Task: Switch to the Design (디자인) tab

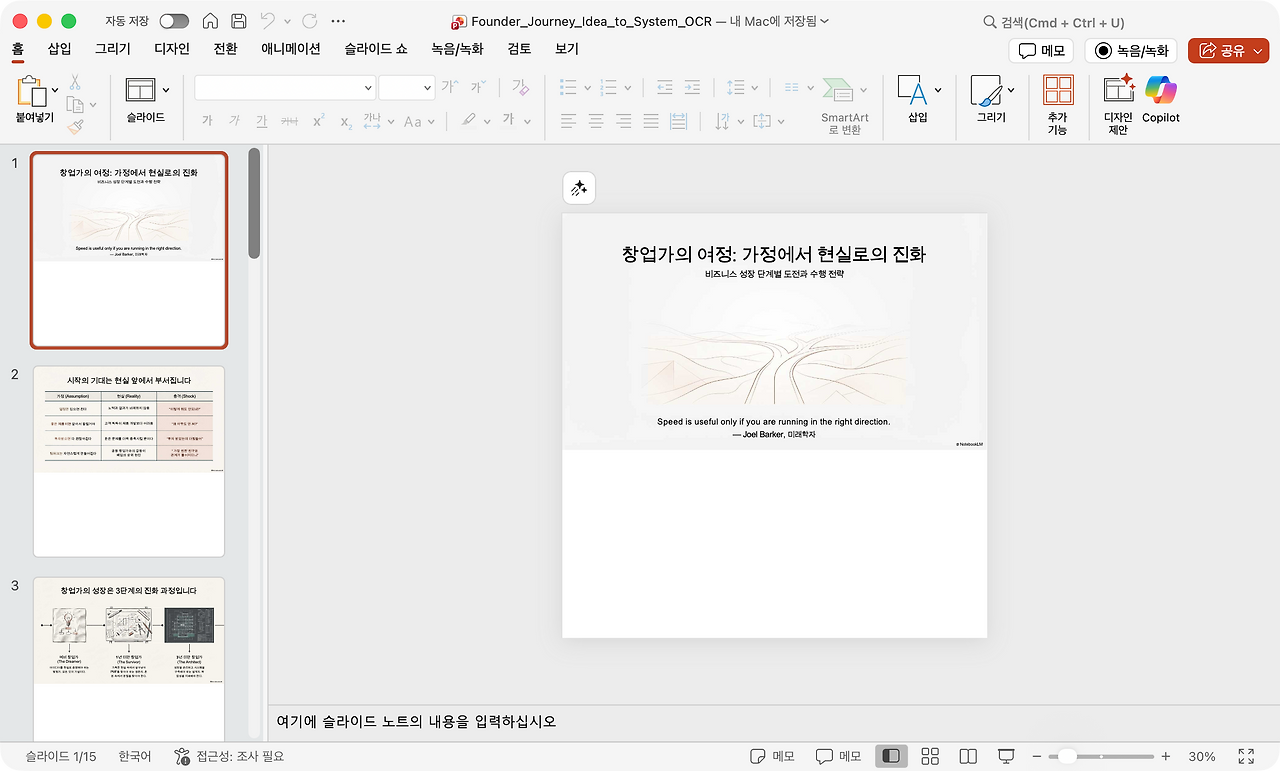Action: (x=172, y=48)
